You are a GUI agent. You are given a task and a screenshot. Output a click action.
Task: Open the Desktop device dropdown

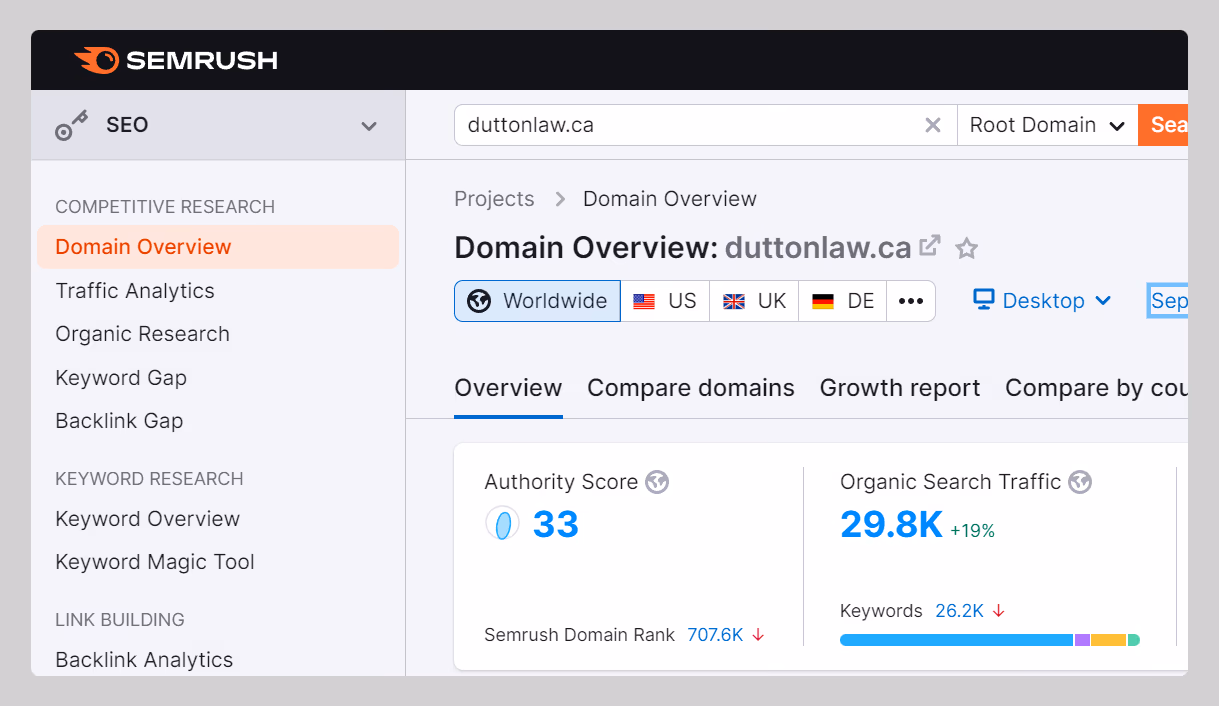point(1042,300)
